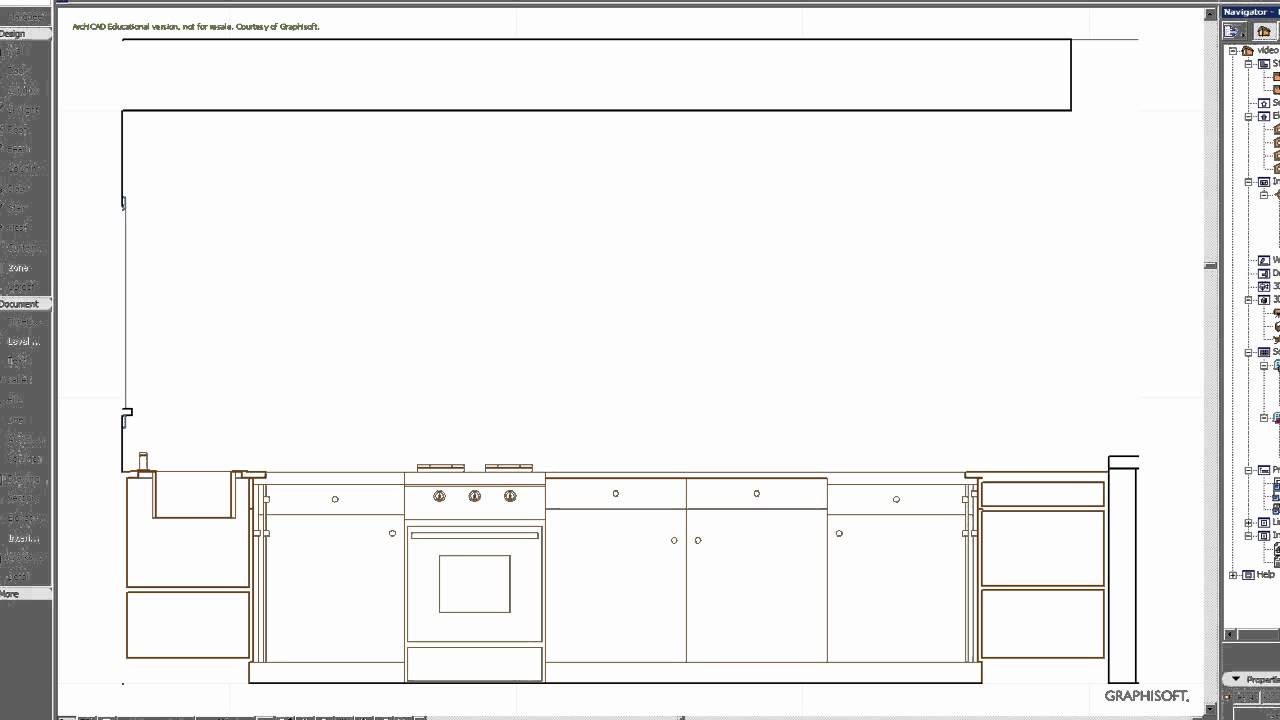Image resolution: width=1280 pixels, height=720 pixels.
Task: Select the Roof tool
Action: (x=25, y=129)
